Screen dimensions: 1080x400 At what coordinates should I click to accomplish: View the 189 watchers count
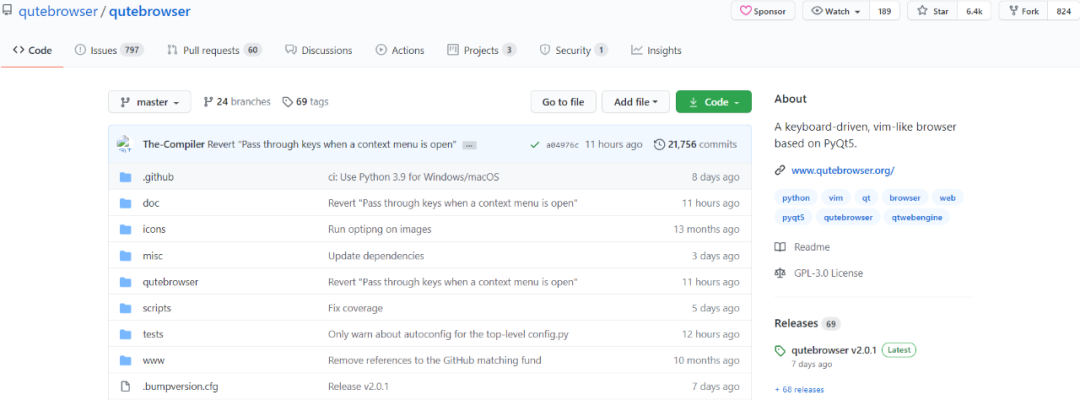(x=884, y=11)
